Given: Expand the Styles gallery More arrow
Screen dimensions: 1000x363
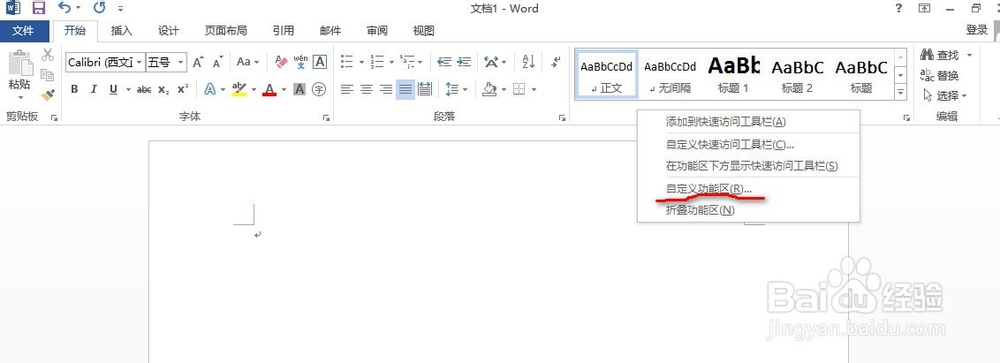Looking at the screenshot, I should tap(901, 93).
